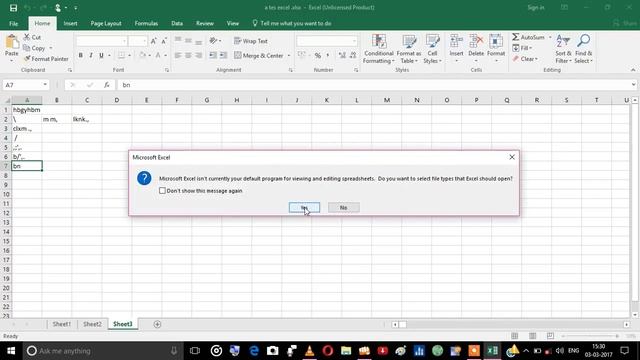Viewport: 640px width, 360px height.
Task: Toggle Underline formatting
Action: [x=101, y=55]
